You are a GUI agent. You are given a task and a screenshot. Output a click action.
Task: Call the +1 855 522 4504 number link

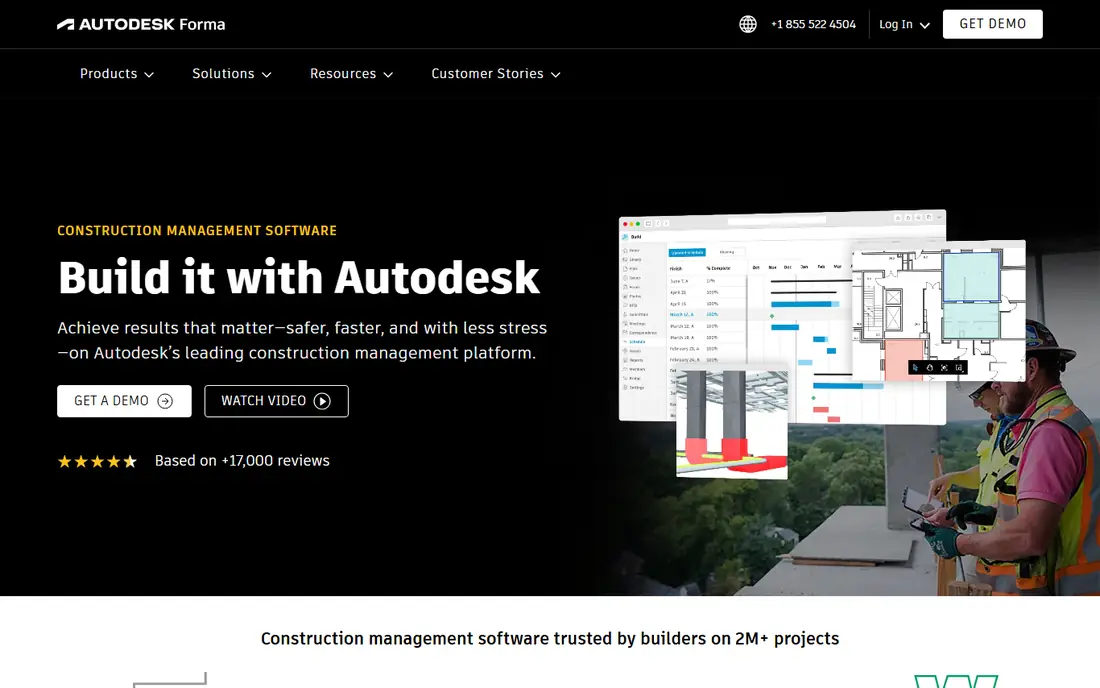(813, 25)
